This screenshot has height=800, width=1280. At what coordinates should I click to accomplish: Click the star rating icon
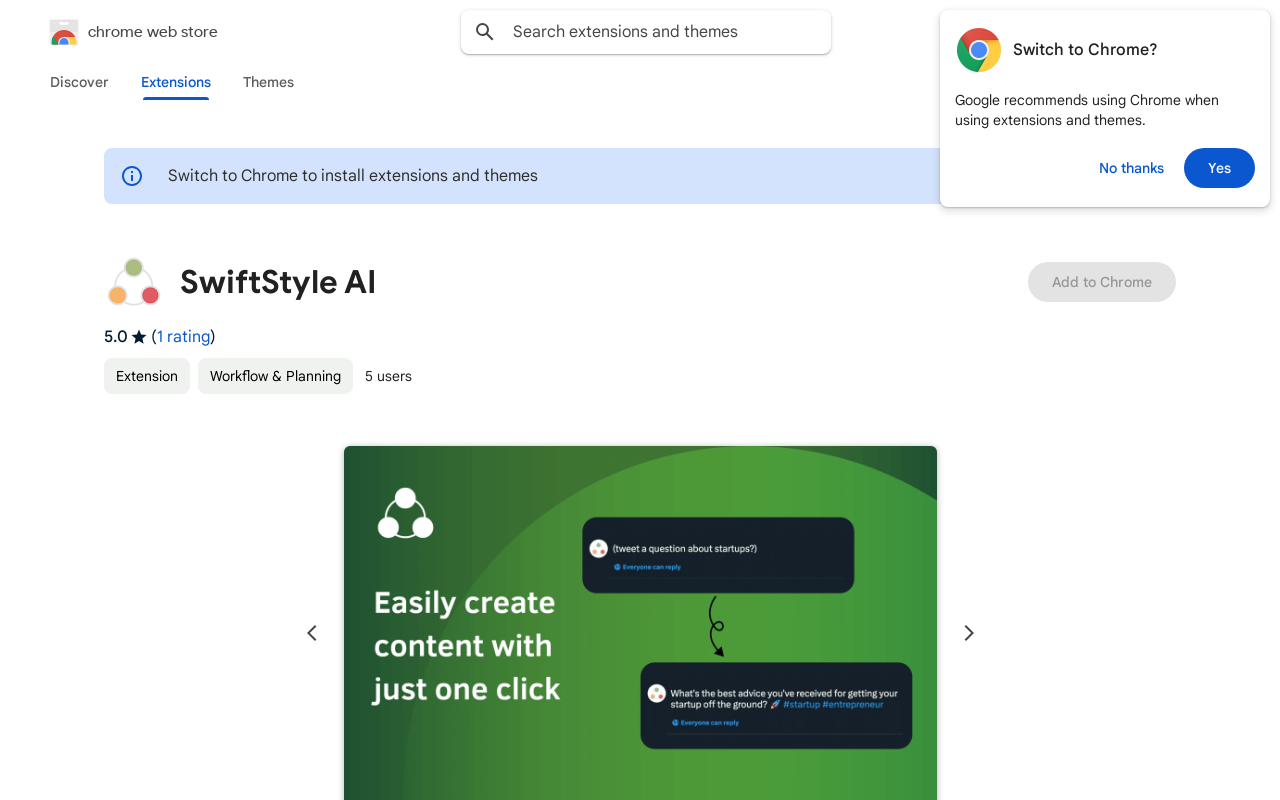point(139,337)
